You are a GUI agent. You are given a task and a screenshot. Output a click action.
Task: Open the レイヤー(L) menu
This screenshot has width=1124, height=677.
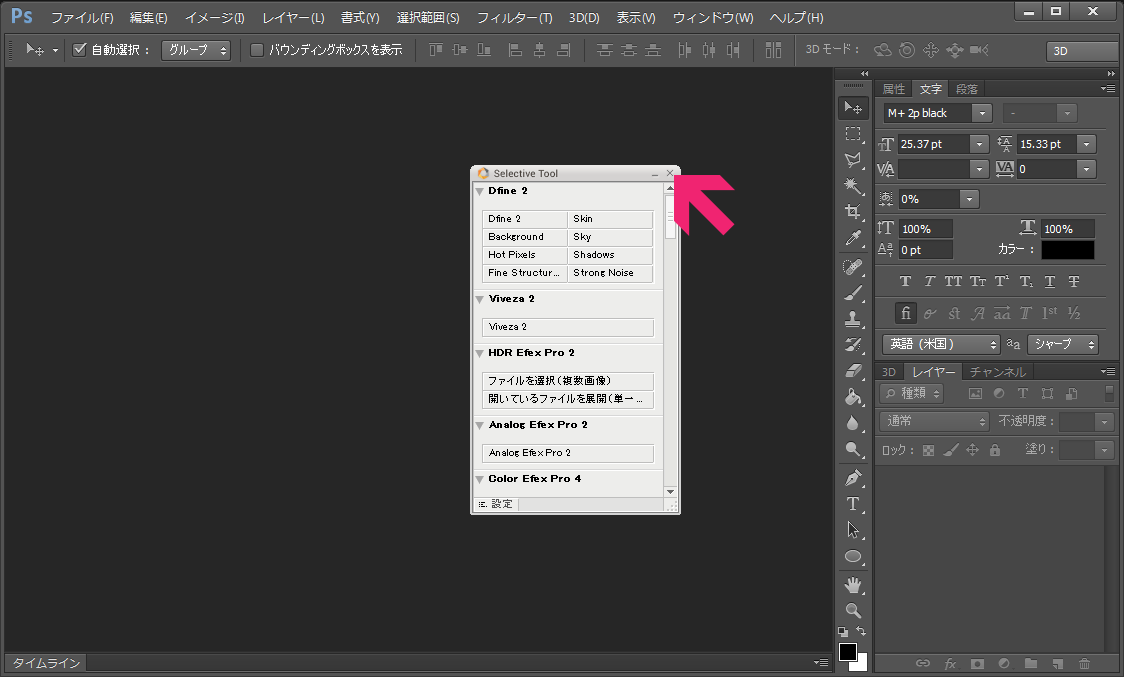(292, 17)
